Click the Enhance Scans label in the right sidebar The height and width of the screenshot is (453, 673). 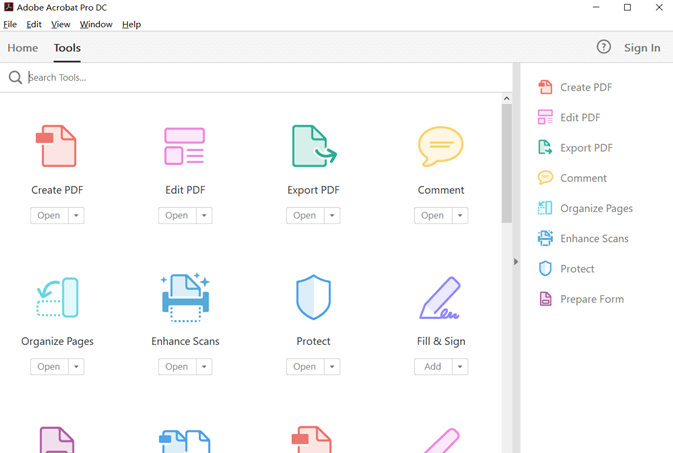pyautogui.click(x=594, y=238)
